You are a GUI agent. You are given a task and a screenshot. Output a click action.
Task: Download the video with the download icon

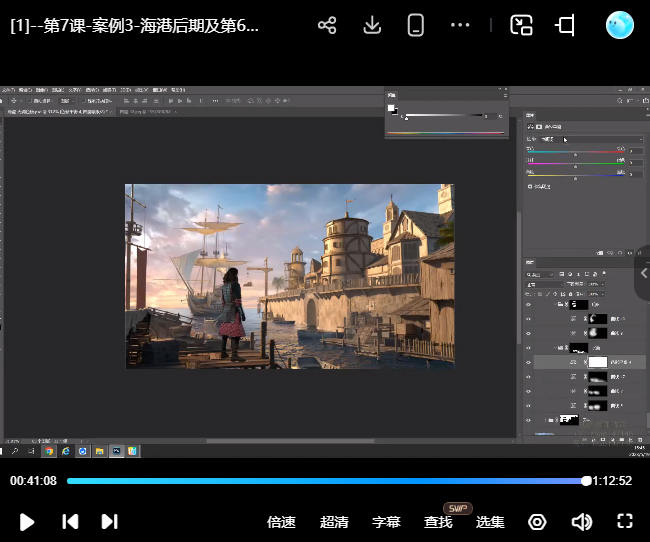point(372,26)
